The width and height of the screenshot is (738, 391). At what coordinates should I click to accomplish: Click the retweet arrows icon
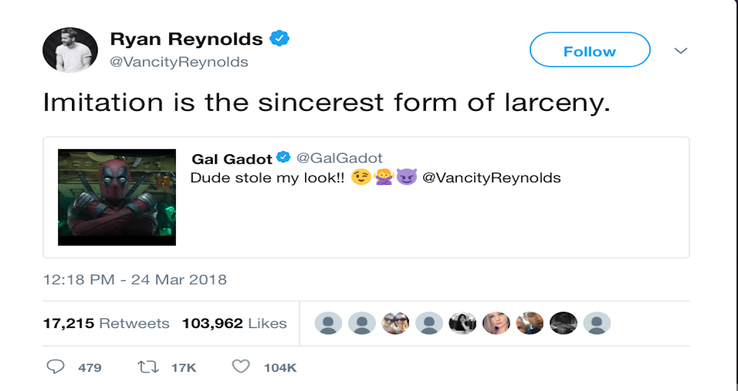point(147,367)
